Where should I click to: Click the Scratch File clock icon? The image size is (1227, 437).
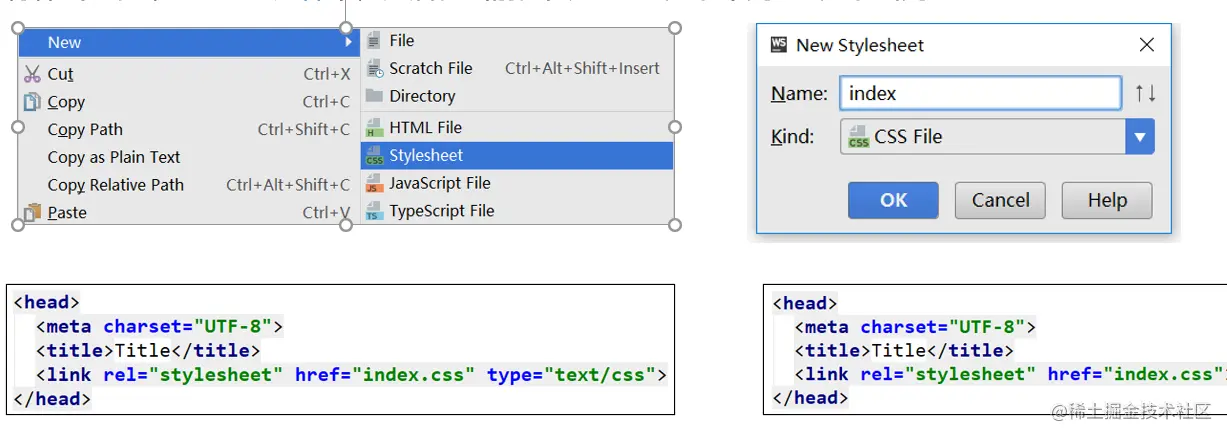[x=374, y=68]
